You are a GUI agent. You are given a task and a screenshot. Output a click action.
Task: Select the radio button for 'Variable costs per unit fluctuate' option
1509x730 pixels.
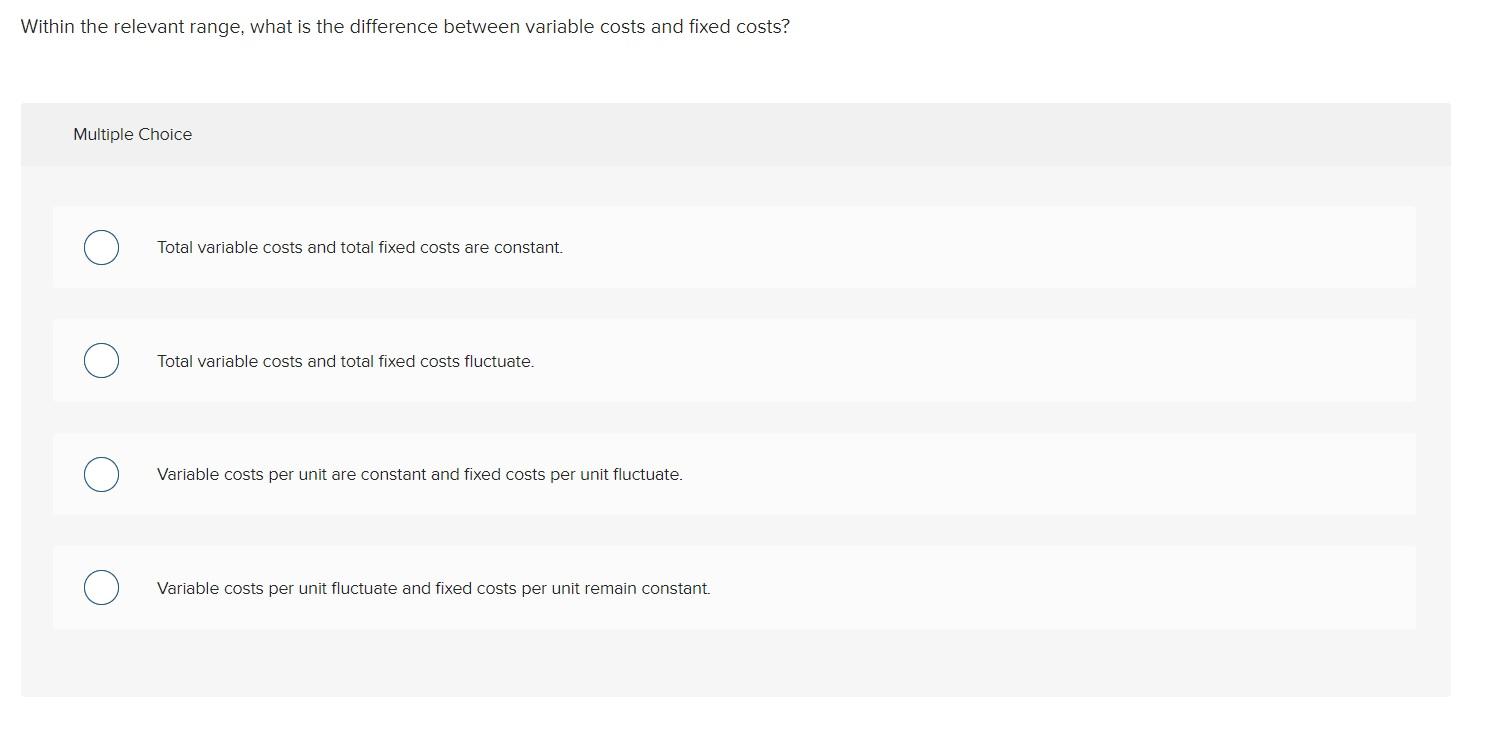click(x=100, y=587)
